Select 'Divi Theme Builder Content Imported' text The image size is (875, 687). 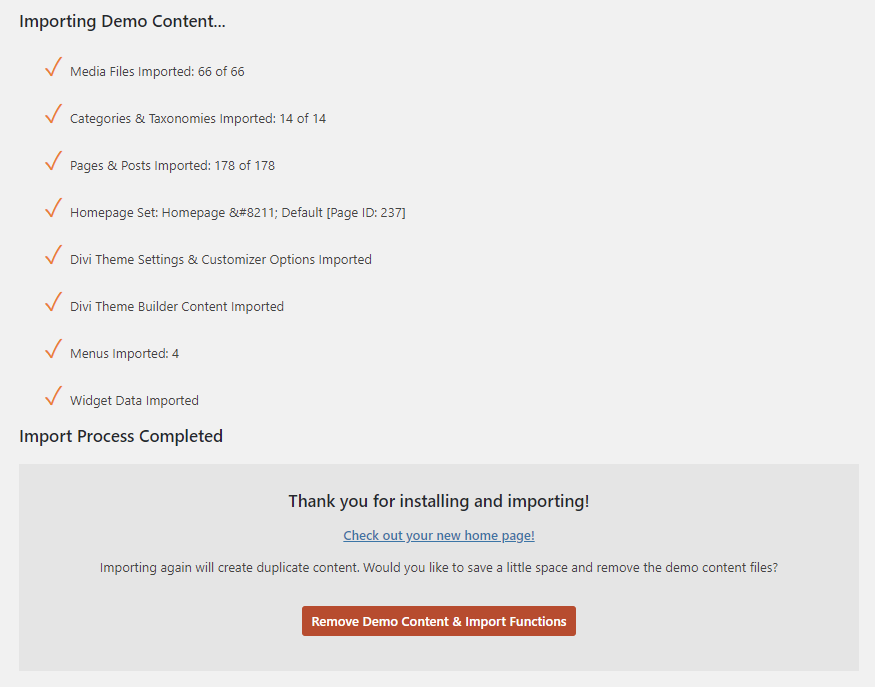[176, 307]
